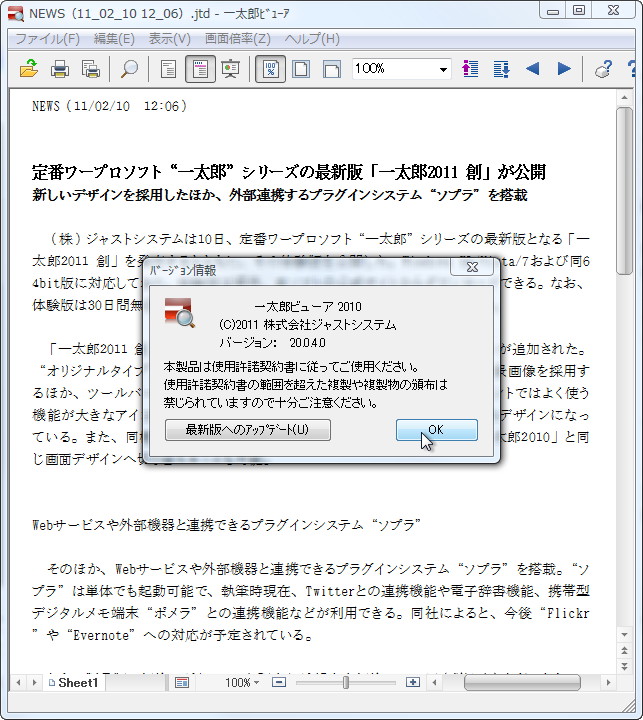Image resolution: width=643 pixels, height=720 pixels.
Task: Click paragraph line beginning 'そのほか、Webサービス'
Action: point(318,569)
